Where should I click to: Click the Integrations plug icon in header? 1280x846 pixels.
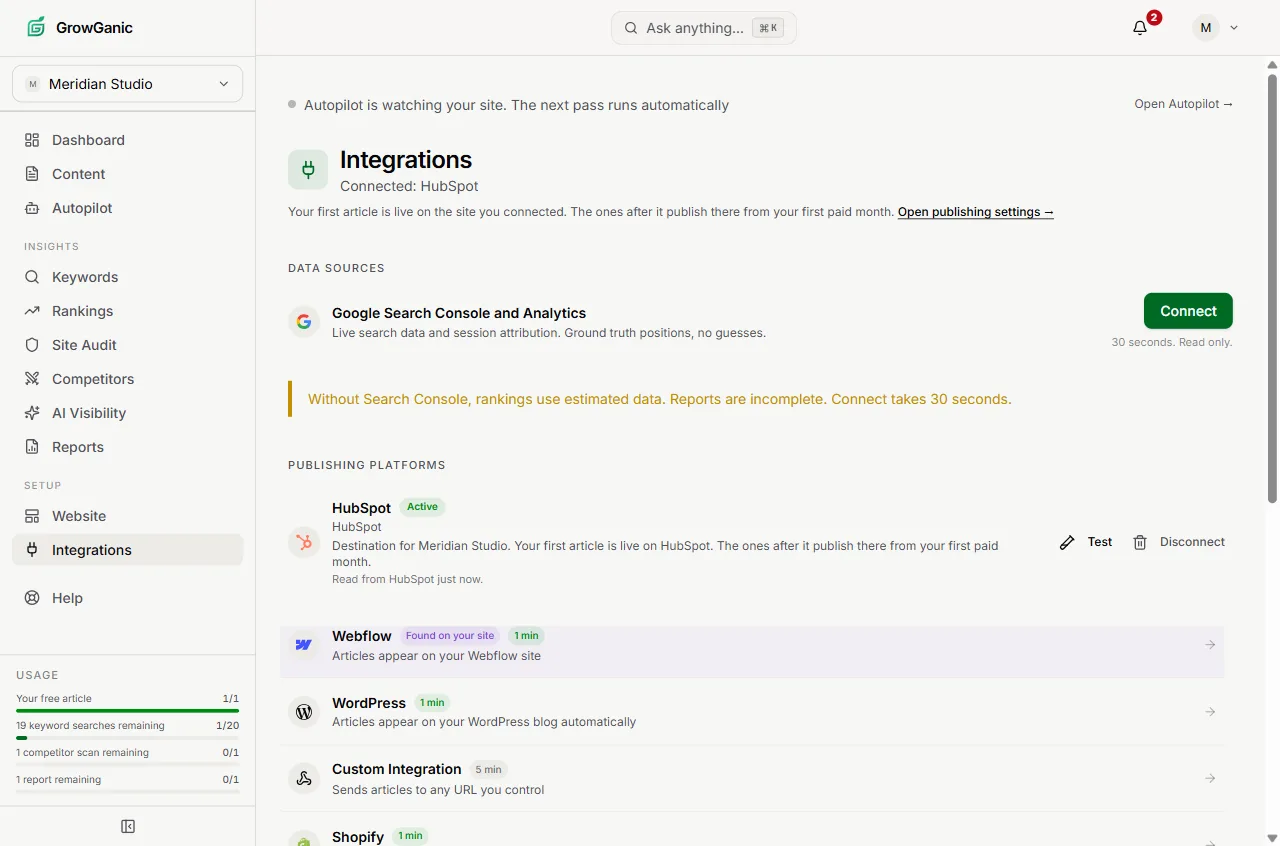(x=308, y=170)
